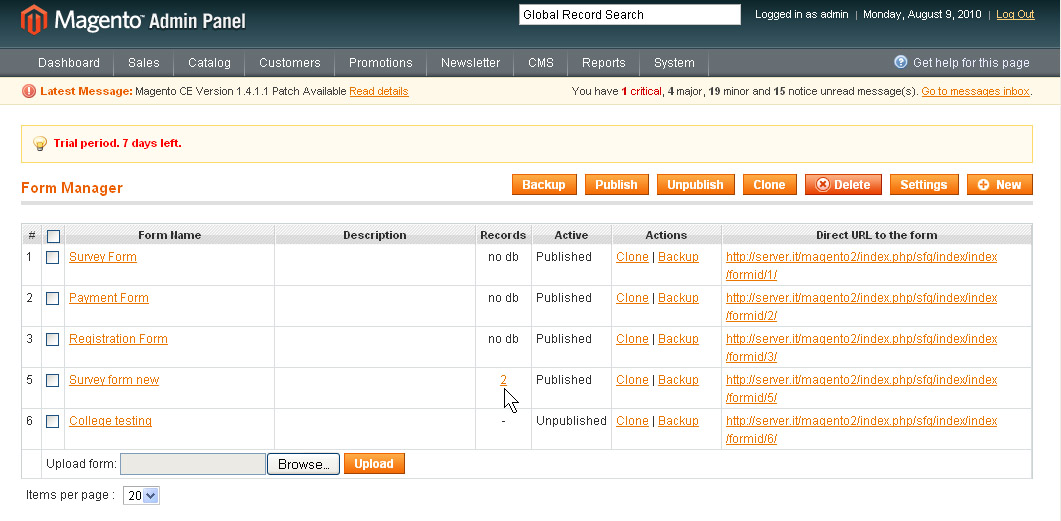
Task: Open form Settings
Action: [924, 185]
